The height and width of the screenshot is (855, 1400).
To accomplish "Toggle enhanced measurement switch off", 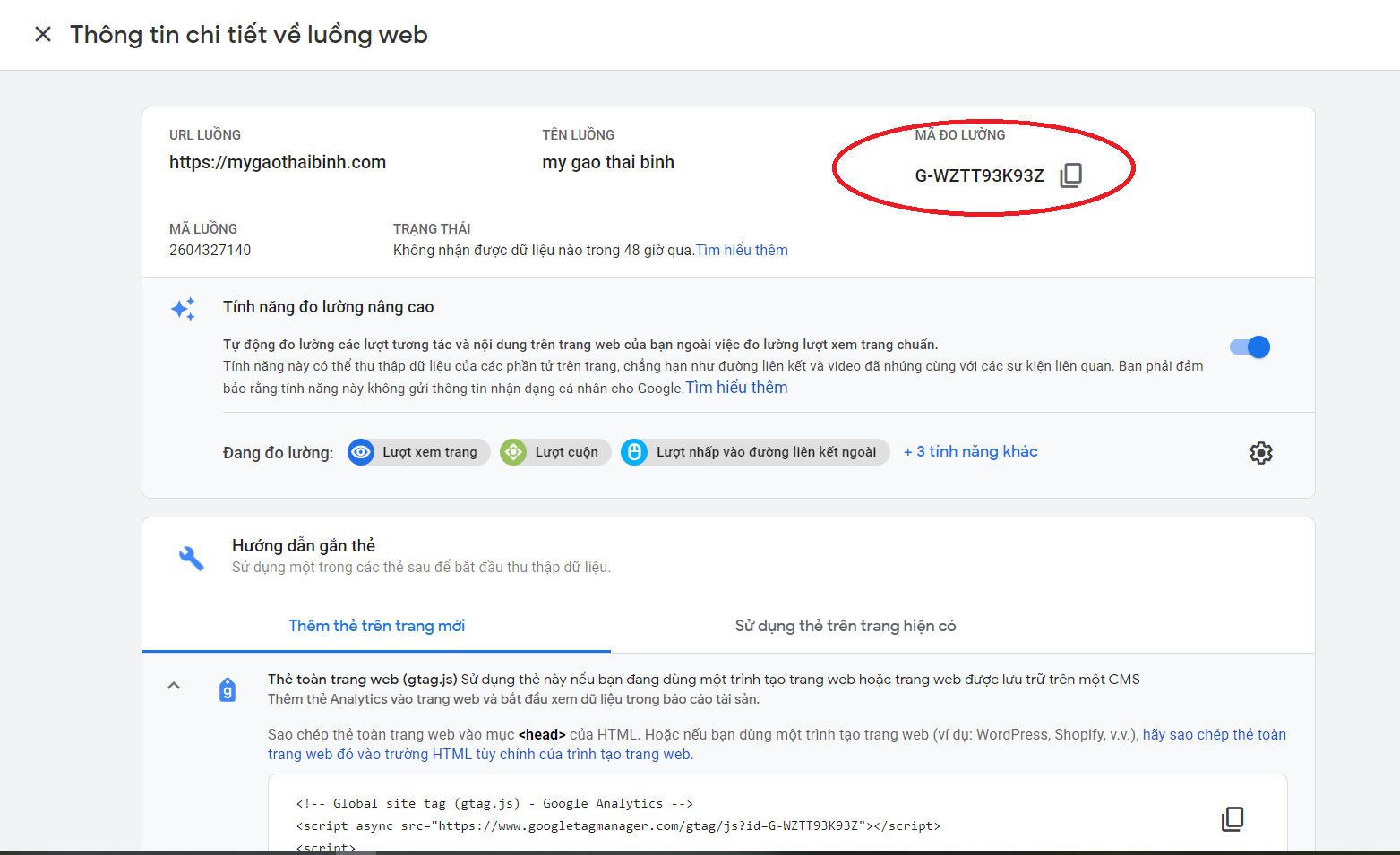I will [1250, 347].
